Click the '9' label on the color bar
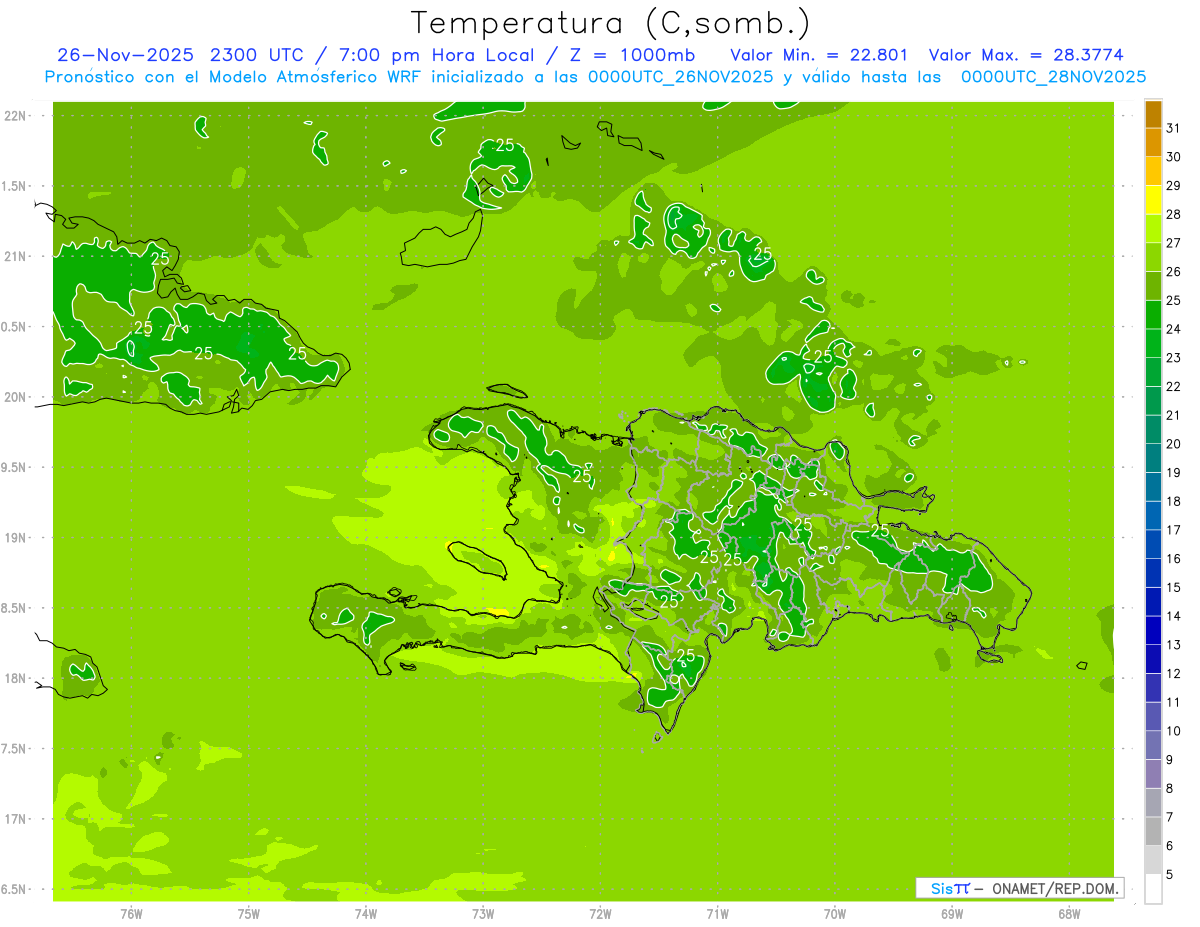Screen dimensions: 1200x927 point(1170,760)
